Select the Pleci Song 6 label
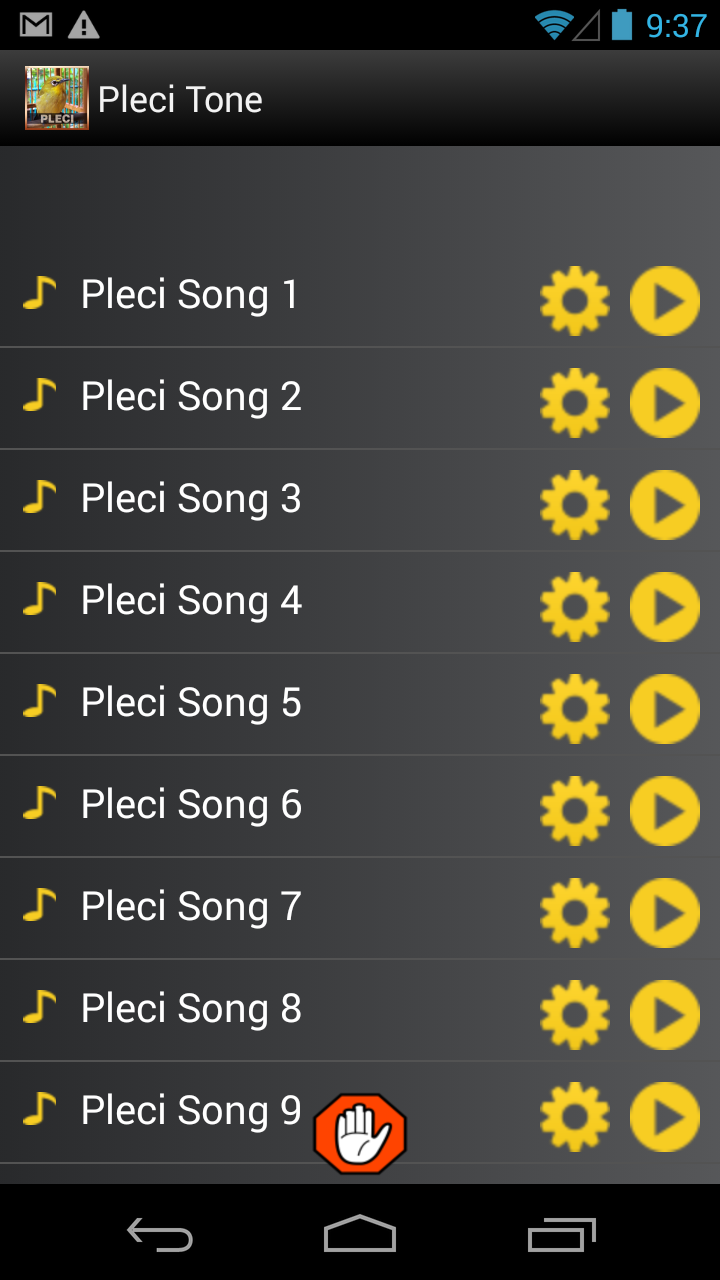720x1280 pixels. 190,805
